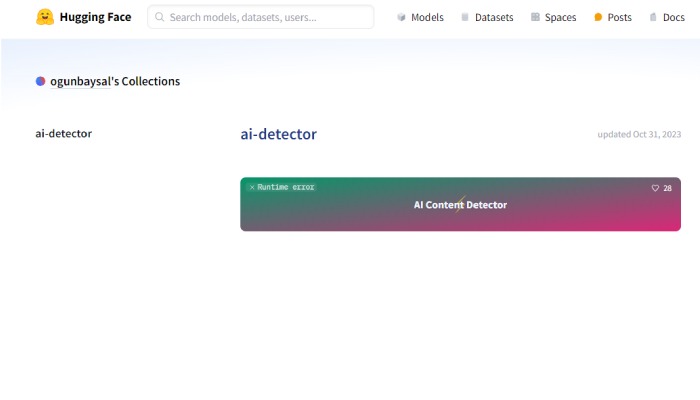Click the magnifier icon in search box
700x400 pixels.
(x=159, y=17)
